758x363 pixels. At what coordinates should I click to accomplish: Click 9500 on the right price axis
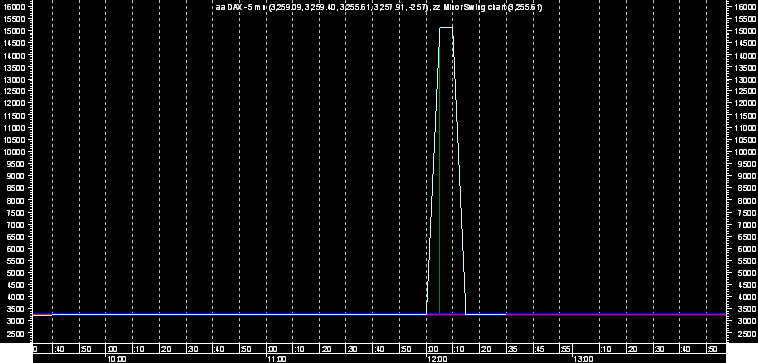746,164
